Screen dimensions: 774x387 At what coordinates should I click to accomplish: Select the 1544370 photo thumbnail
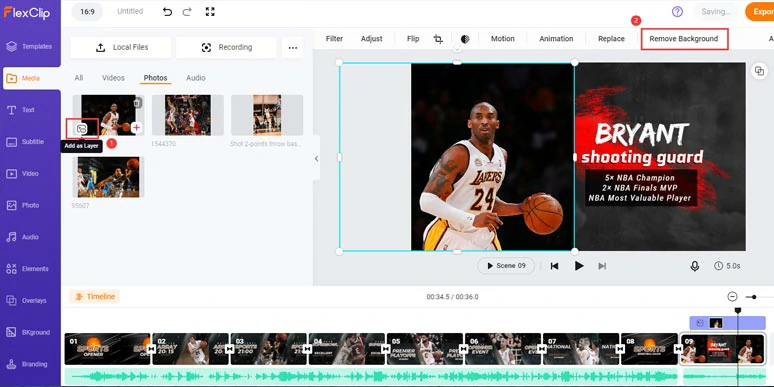(x=188, y=115)
